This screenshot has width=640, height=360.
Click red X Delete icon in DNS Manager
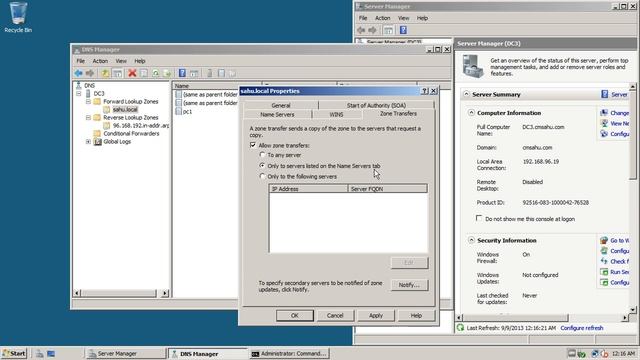coord(132,73)
